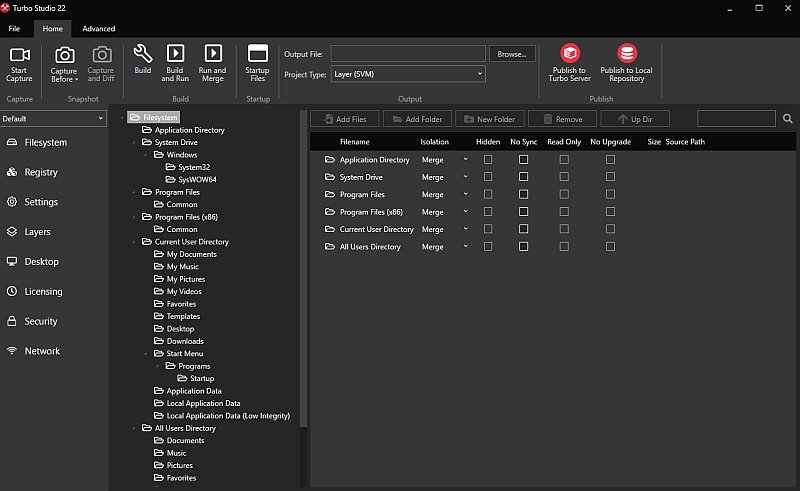800x491 pixels.
Task: Select Local Application Data tree folder
Action: coord(197,403)
